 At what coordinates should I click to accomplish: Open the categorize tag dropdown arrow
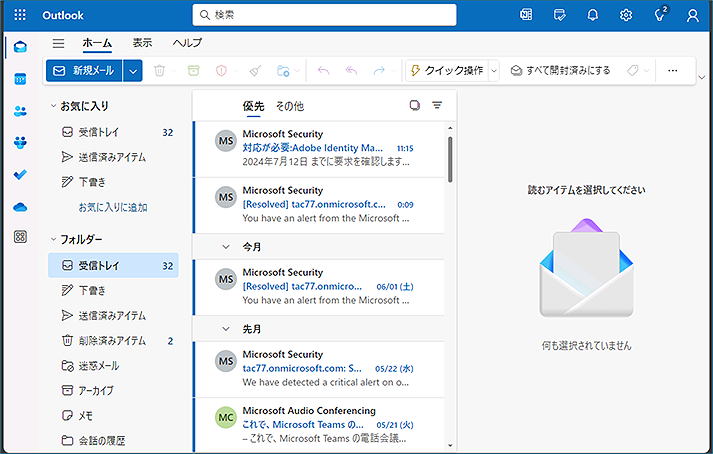click(x=646, y=71)
